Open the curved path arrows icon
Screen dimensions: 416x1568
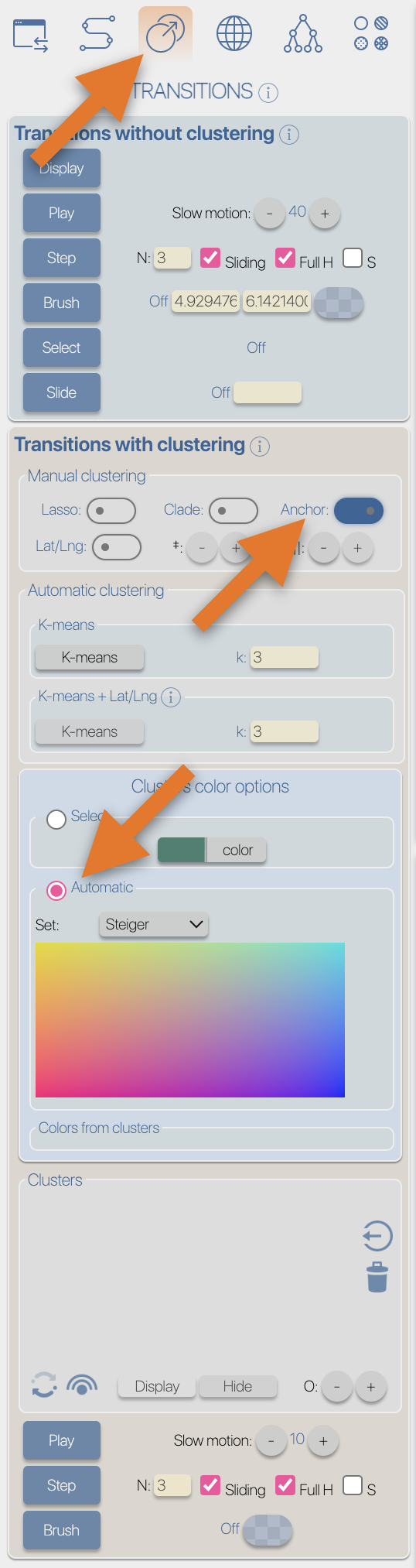click(x=97, y=34)
